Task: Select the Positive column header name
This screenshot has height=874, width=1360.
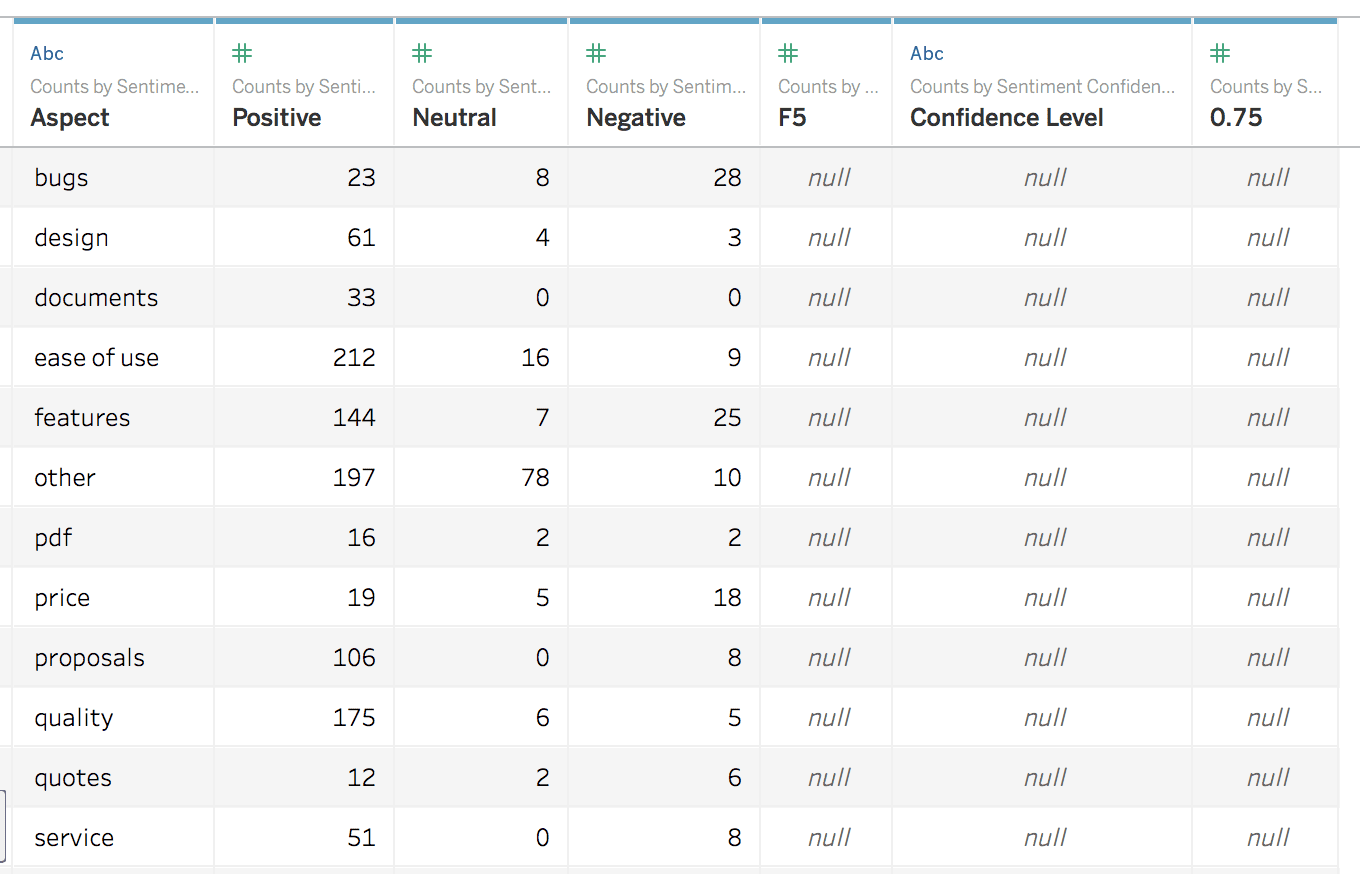Action: (277, 118)
